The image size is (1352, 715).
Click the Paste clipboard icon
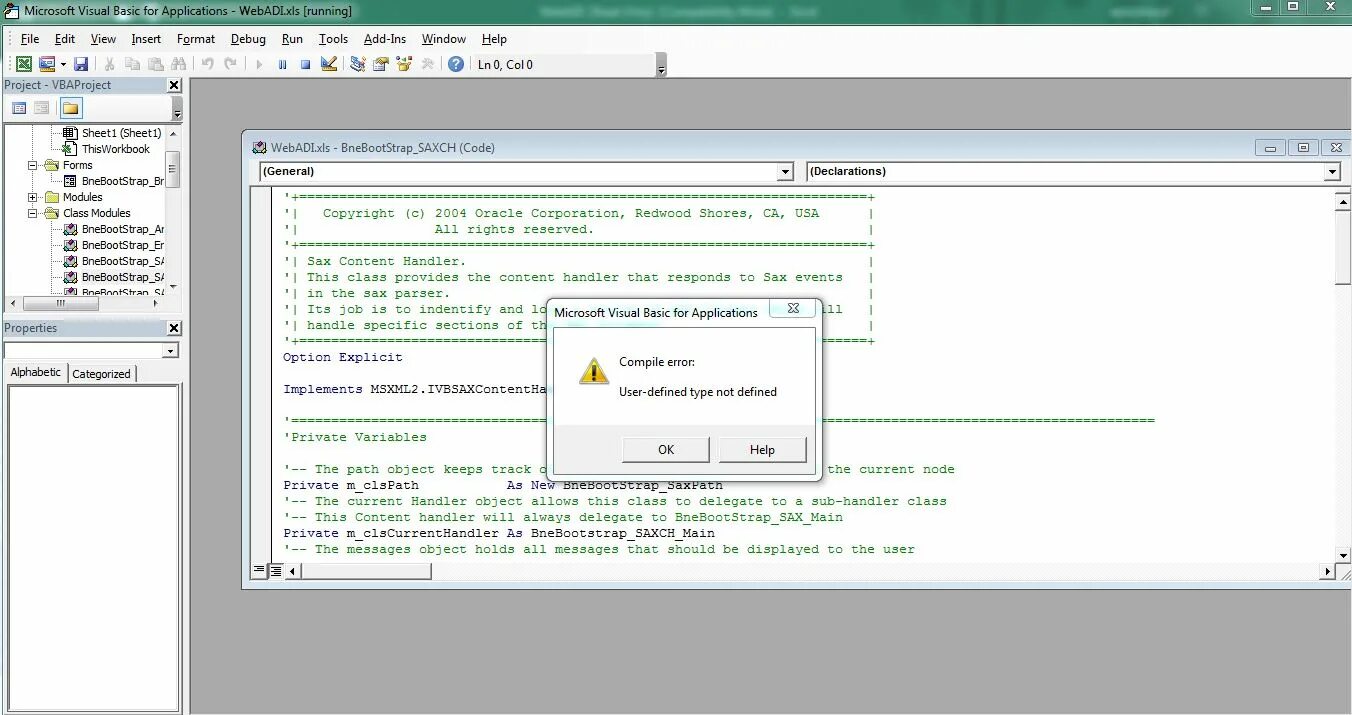155,64
